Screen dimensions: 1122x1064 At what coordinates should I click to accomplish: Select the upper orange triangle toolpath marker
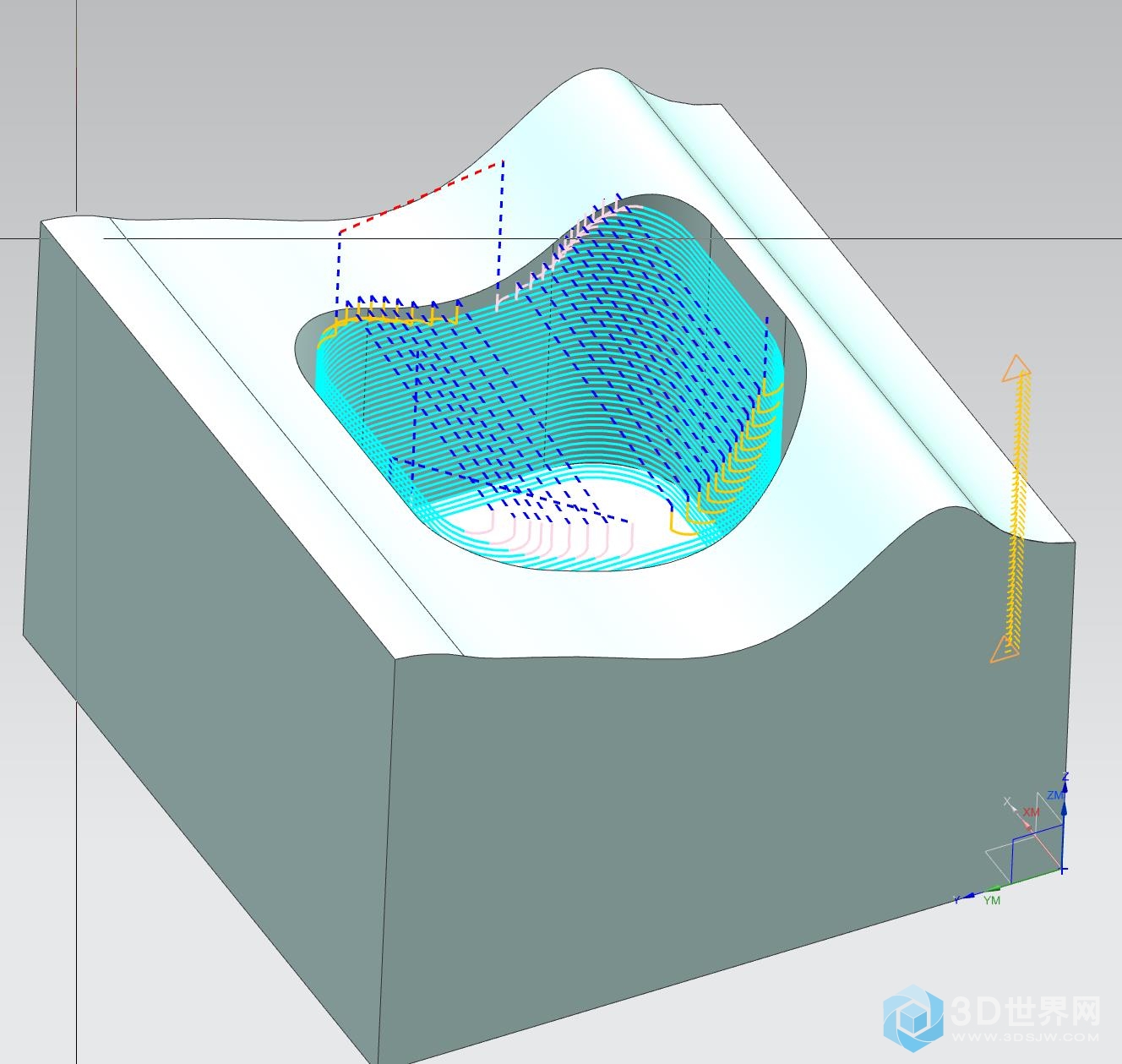pos(1016,368)
